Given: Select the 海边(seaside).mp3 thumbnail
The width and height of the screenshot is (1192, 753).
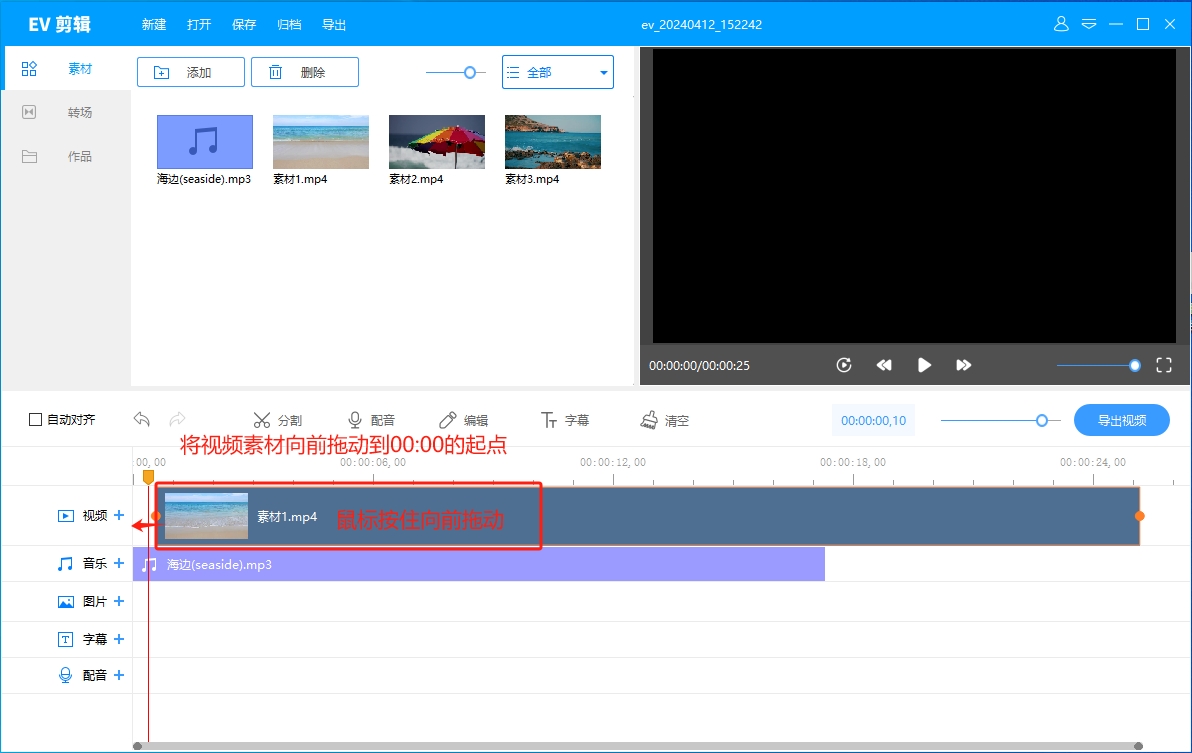Looking at the screenshot, I should (204, 141).
